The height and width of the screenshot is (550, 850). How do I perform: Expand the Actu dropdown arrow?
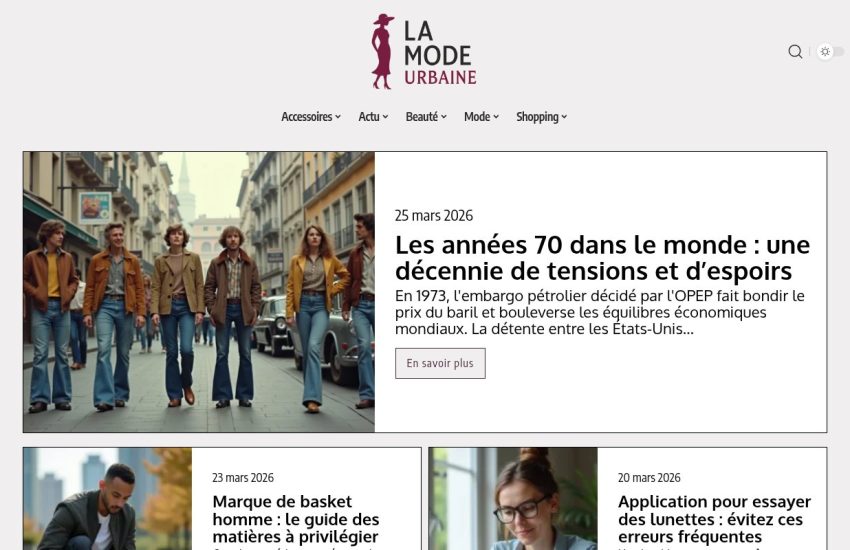click(x=385, y=117)
